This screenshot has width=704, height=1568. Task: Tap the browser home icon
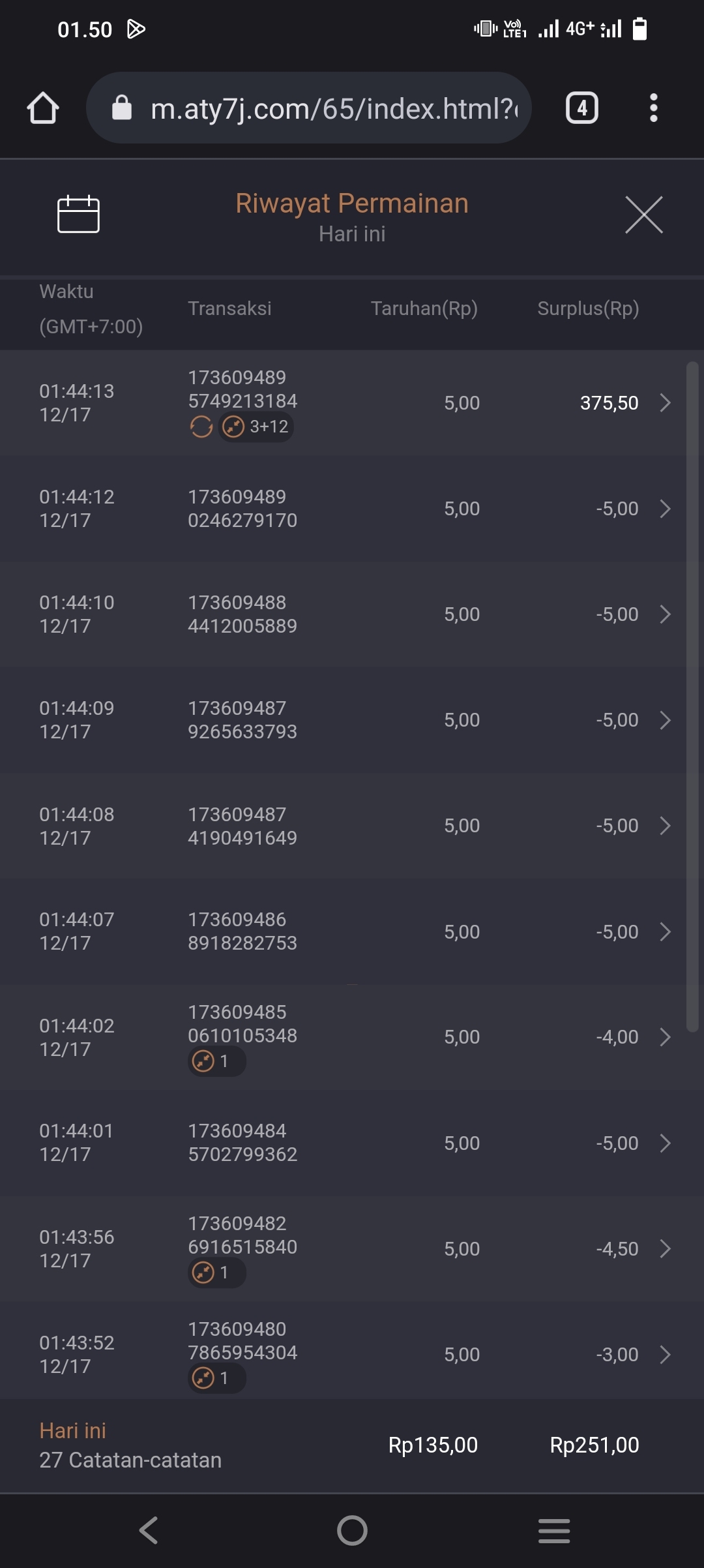(x=43, y=108)
